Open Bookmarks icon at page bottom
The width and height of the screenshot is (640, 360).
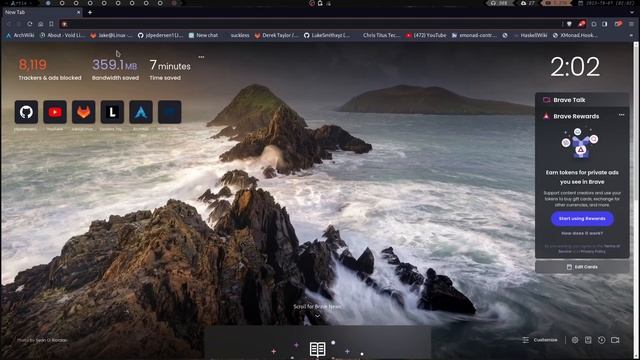coord(588,340)
